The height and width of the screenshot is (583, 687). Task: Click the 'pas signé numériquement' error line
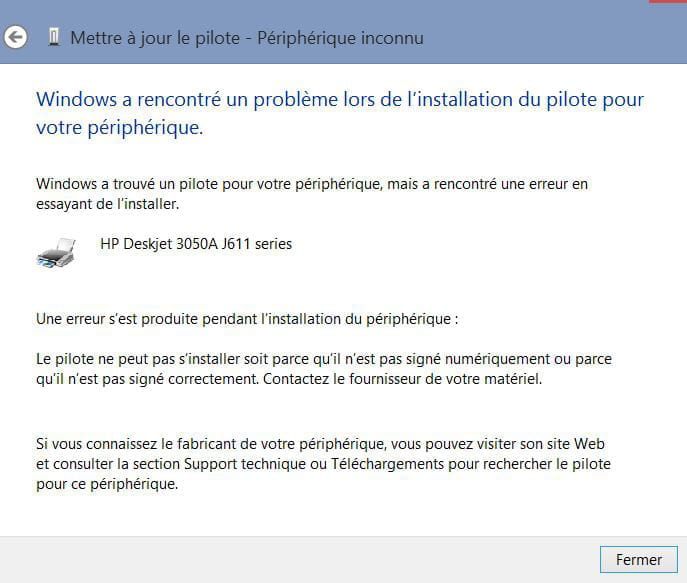coord(324,359)
